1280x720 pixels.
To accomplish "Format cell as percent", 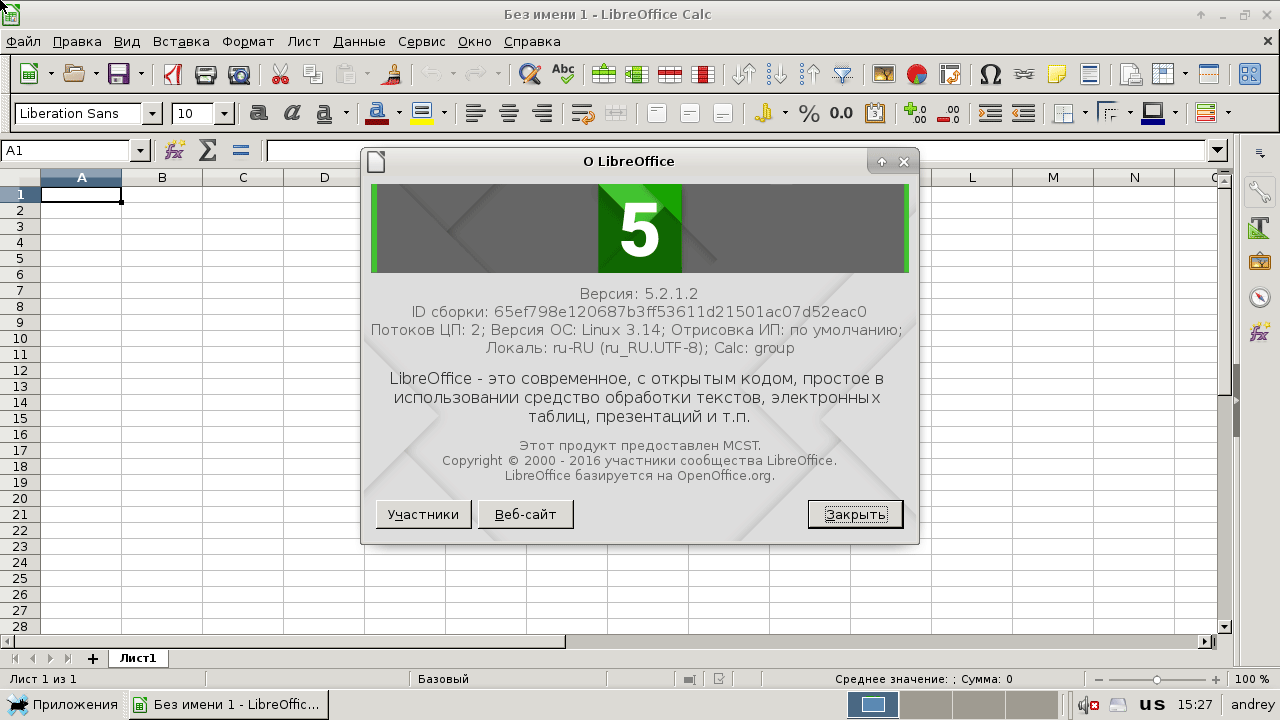I will click(809, 113).
